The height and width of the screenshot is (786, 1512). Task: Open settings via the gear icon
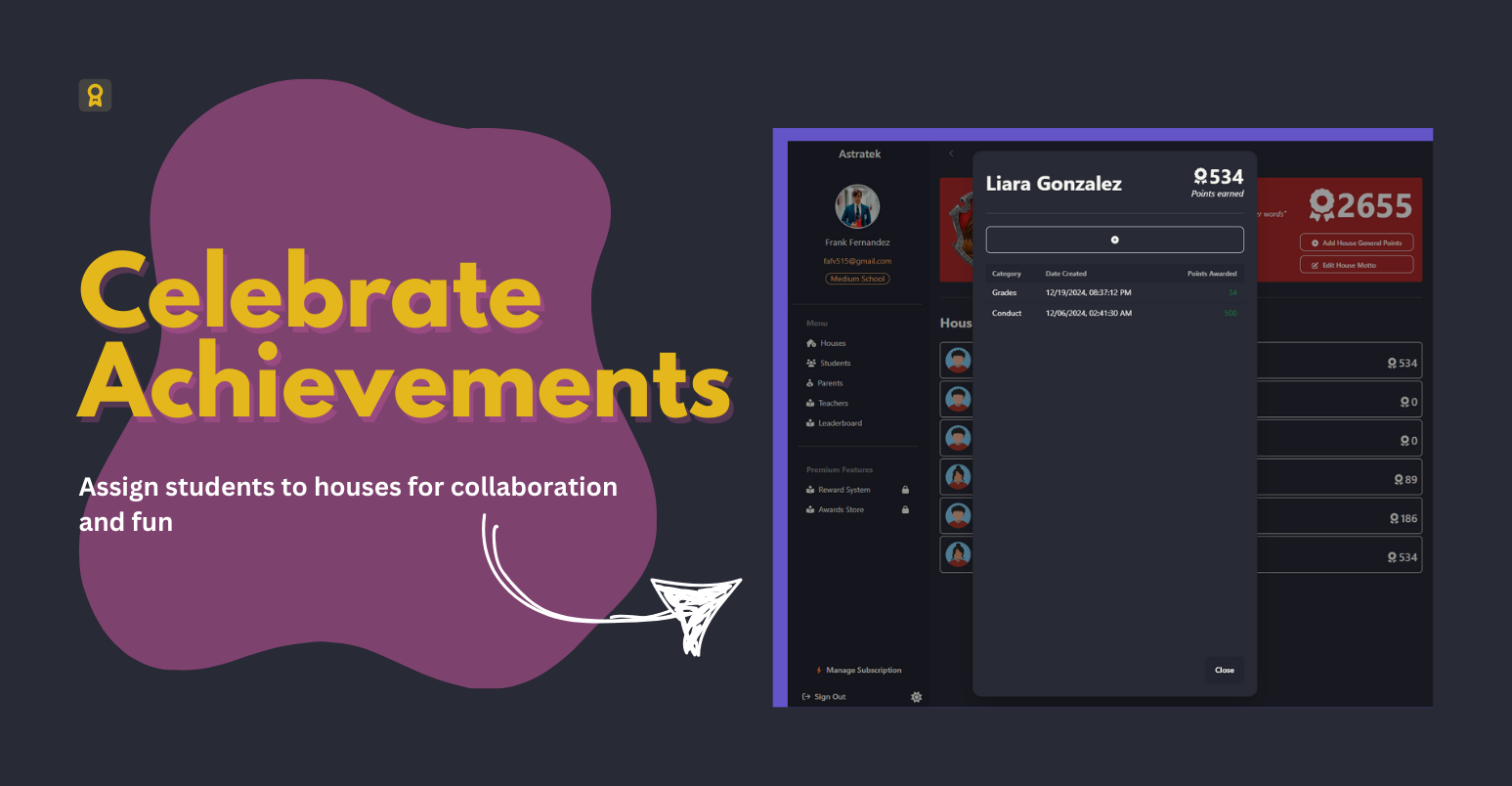click(x=916, y=697)
